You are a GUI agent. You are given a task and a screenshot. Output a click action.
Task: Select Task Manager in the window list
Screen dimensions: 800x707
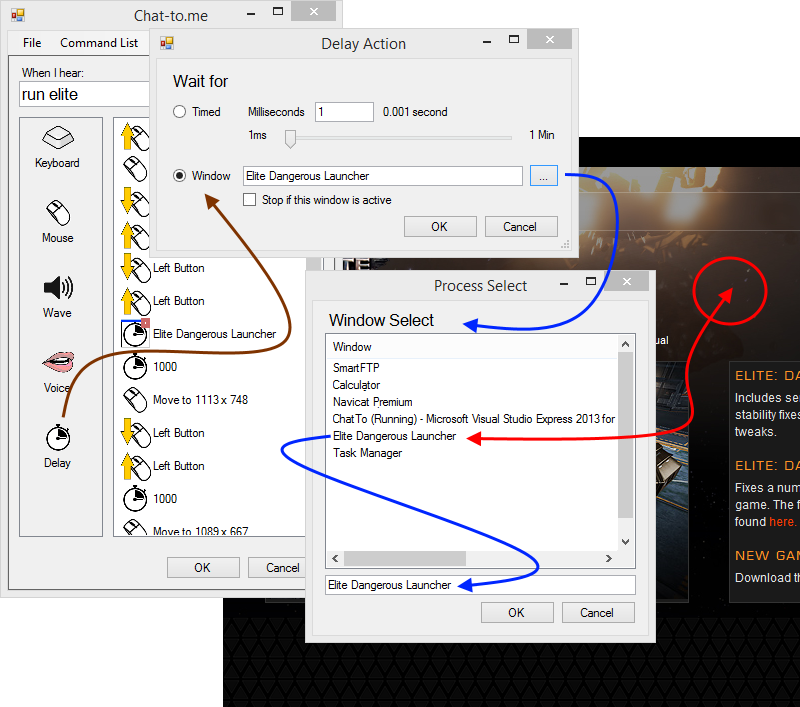click(x=367, y=453)
